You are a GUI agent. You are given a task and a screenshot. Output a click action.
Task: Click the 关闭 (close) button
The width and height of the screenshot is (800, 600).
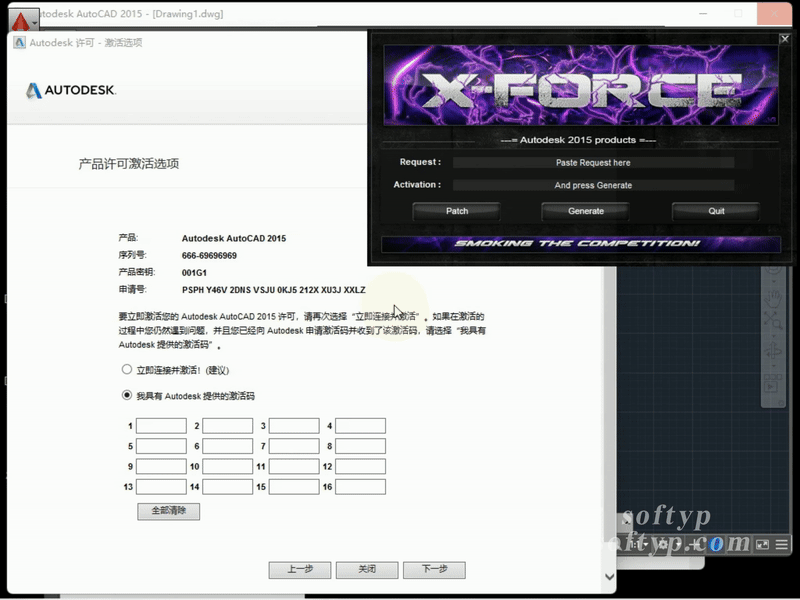coord(367,569)
